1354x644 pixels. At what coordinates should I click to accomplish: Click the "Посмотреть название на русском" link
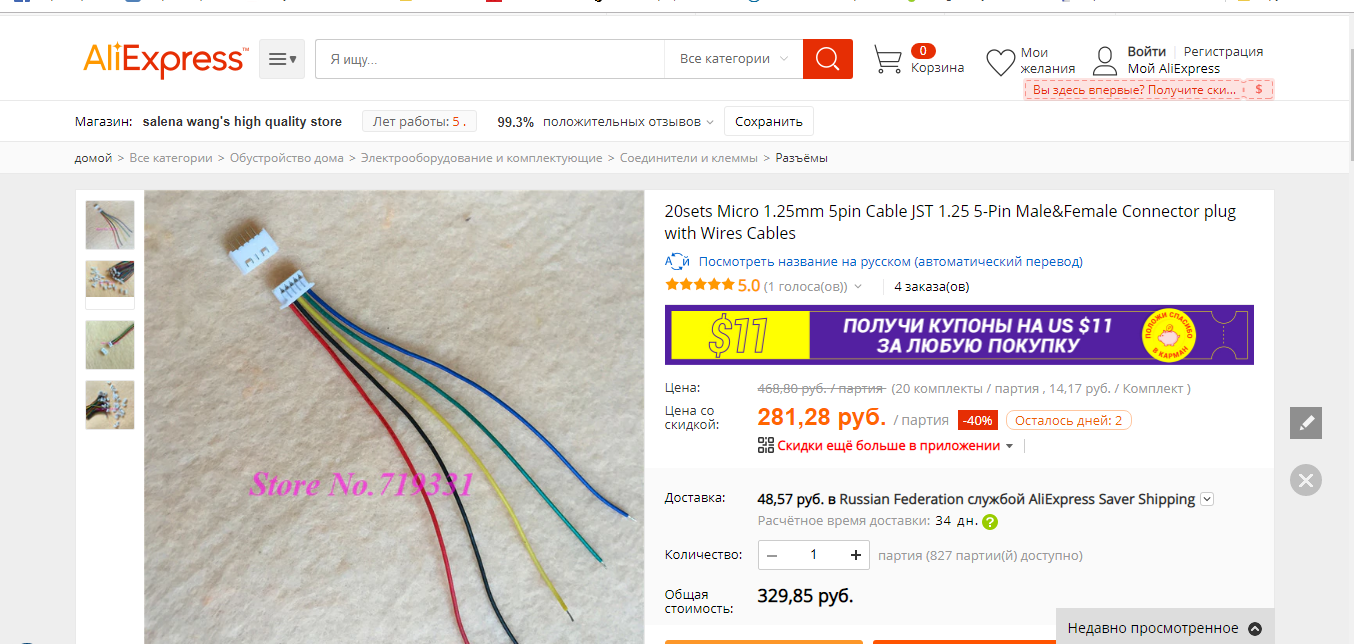point(890,261)
